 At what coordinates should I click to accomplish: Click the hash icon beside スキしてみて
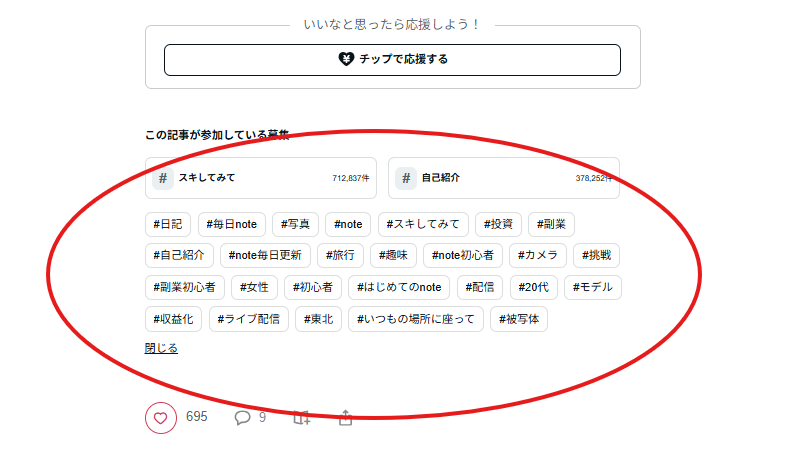coord(163,178)
